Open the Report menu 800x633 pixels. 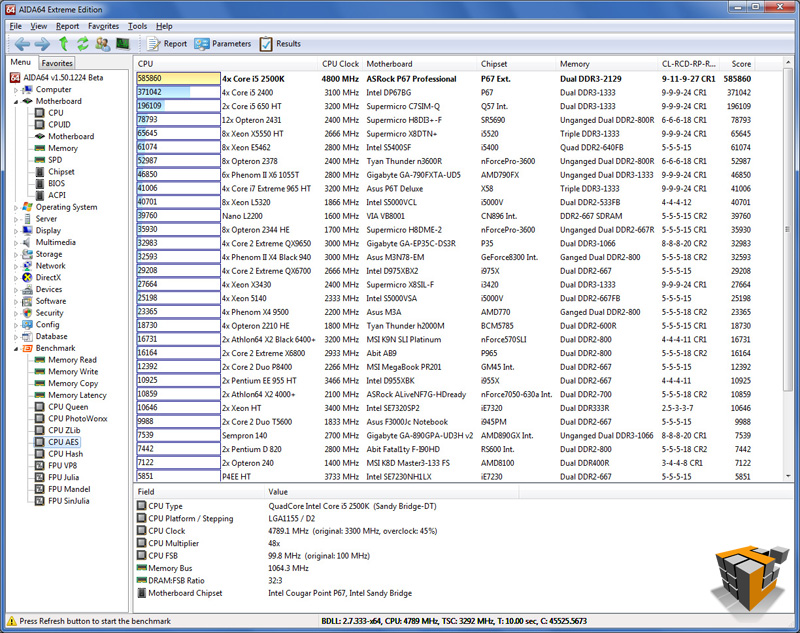pos(67,26)
